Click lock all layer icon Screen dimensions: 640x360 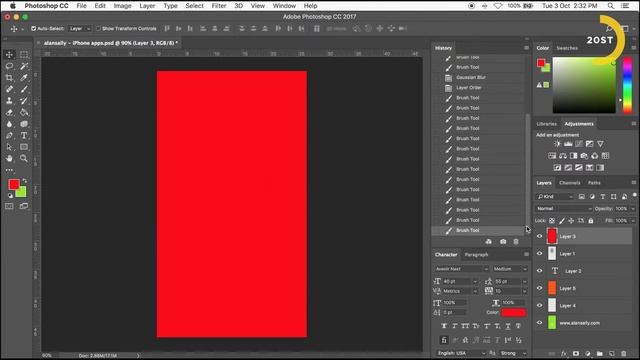tap(591, 221)
